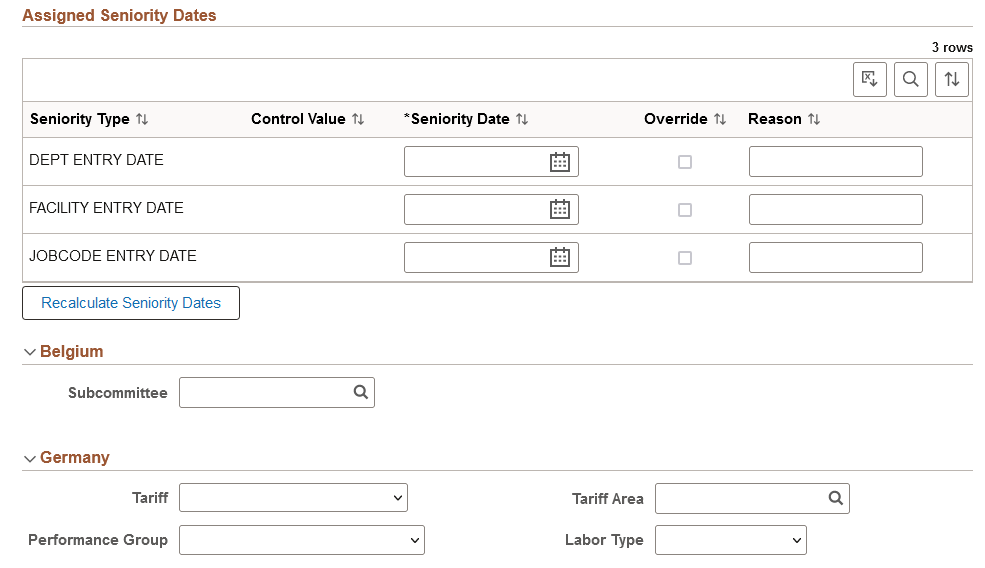The width and height of the screenshot is (985, 568).
Task: Sort by Control Value column arrows
Action: (358, 119)
